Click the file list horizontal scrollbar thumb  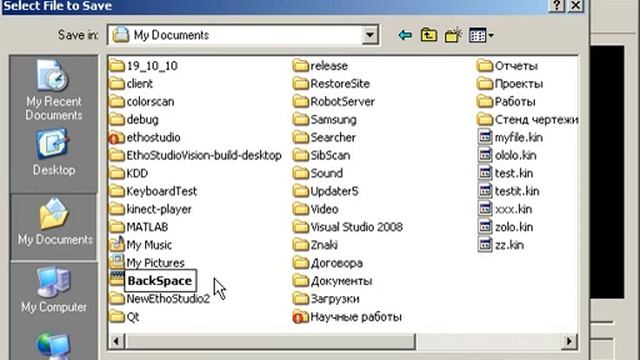point(270,341)
